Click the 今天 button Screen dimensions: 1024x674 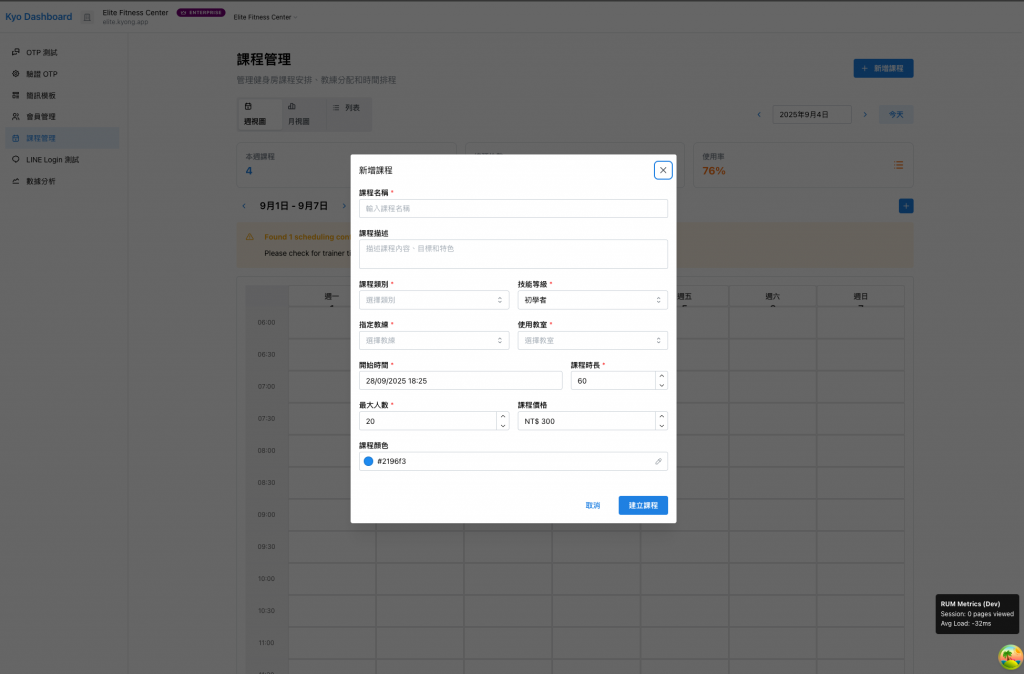(896, 114)
